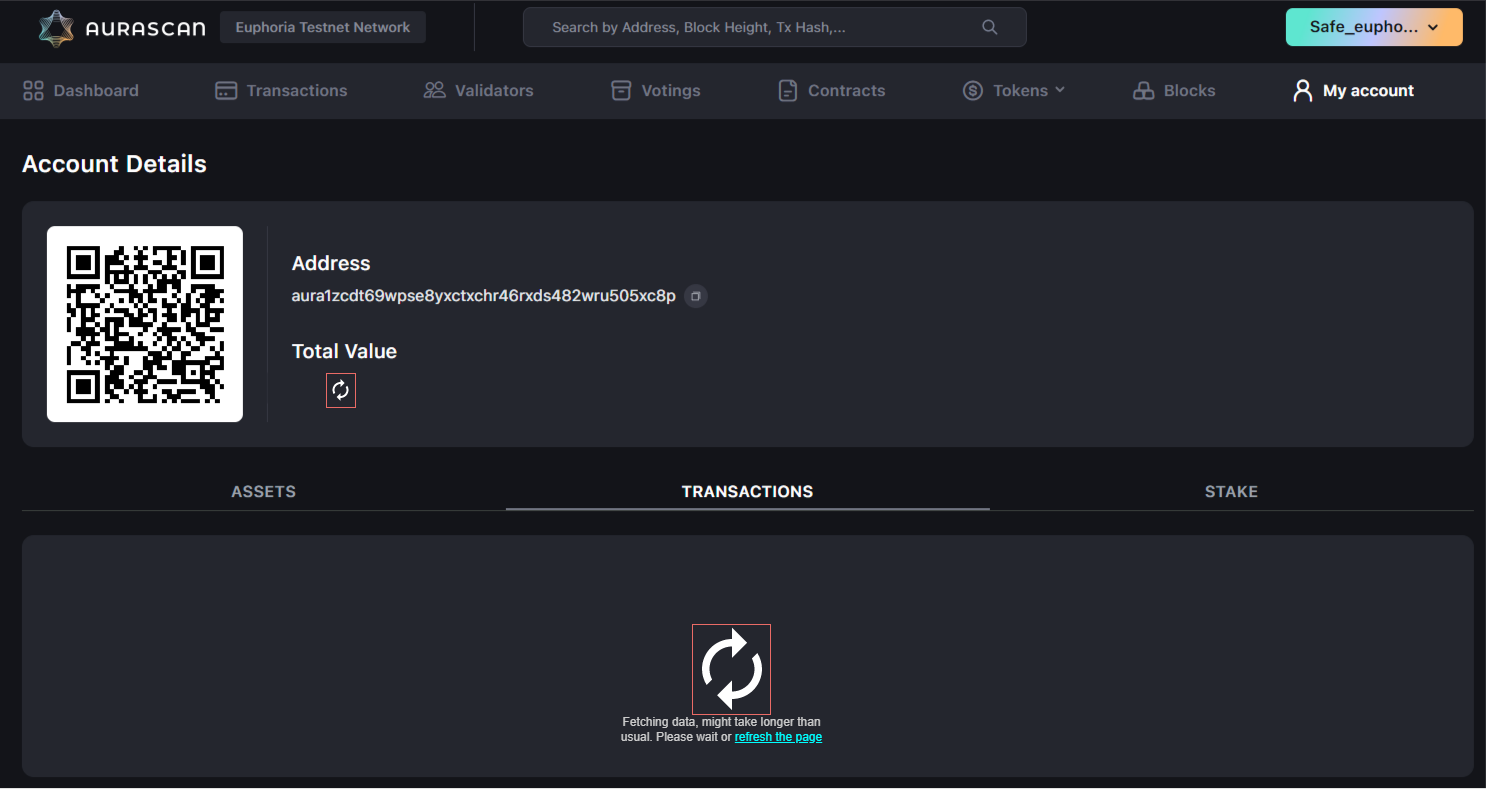1487x789 pixels.
Task: Click the refresh icon under Total Value
Action: [x=340, y=390]
